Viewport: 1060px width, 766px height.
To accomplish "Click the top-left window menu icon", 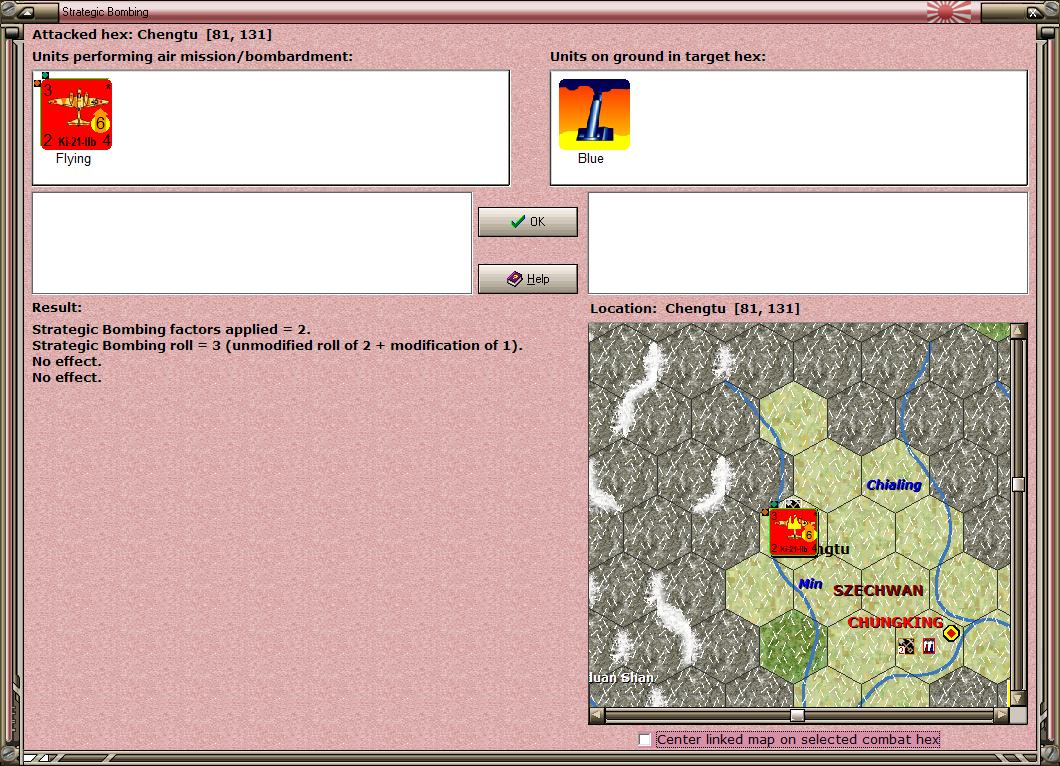I will pyautogui.click(x=26, y=11).
